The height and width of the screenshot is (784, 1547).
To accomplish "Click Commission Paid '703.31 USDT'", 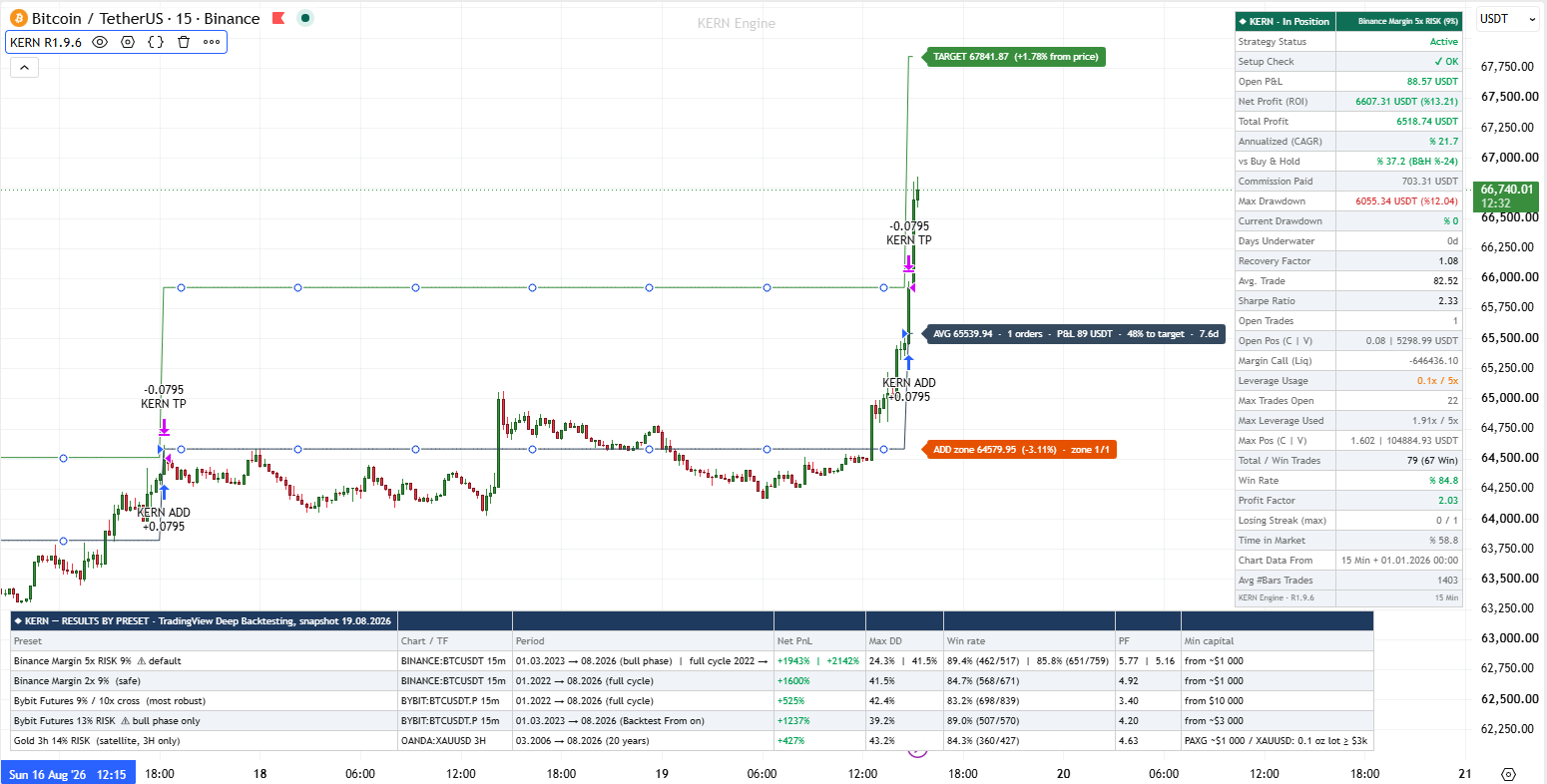I will pyautogui.click(x=1430, y=182).
